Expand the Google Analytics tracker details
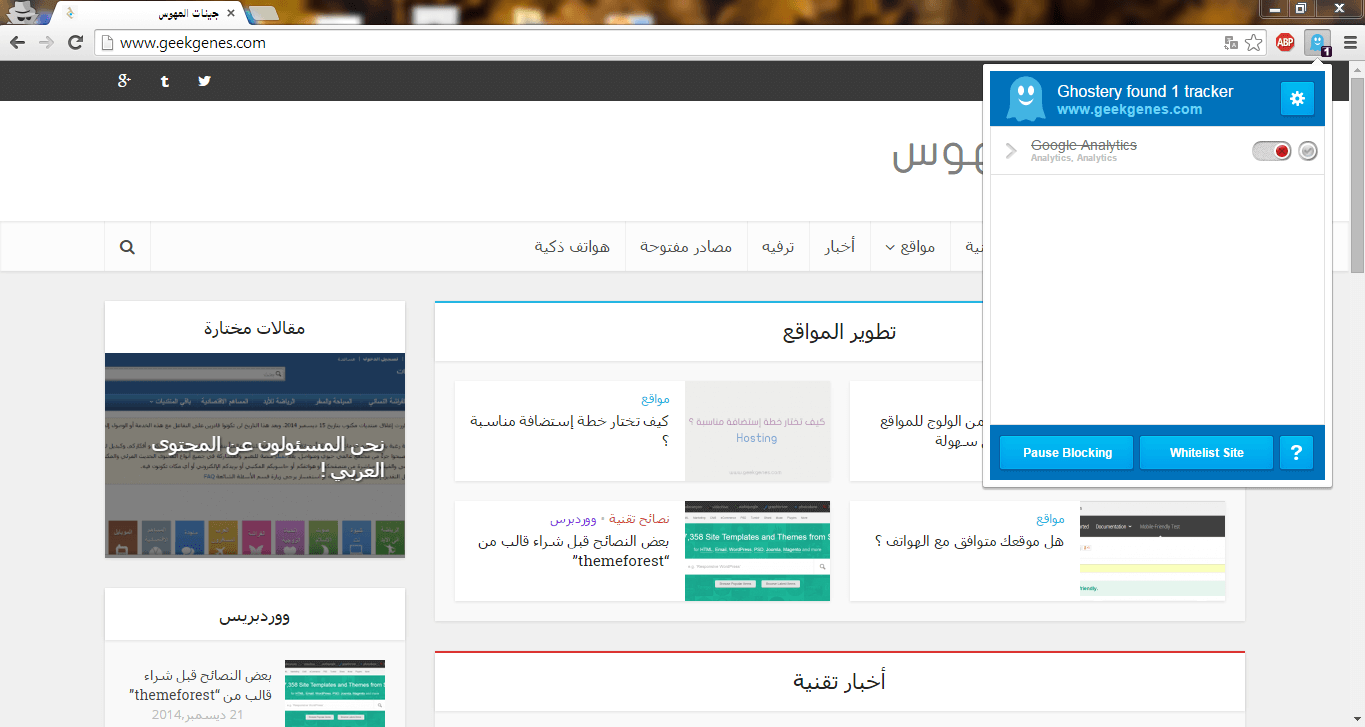 (1011, 151)
